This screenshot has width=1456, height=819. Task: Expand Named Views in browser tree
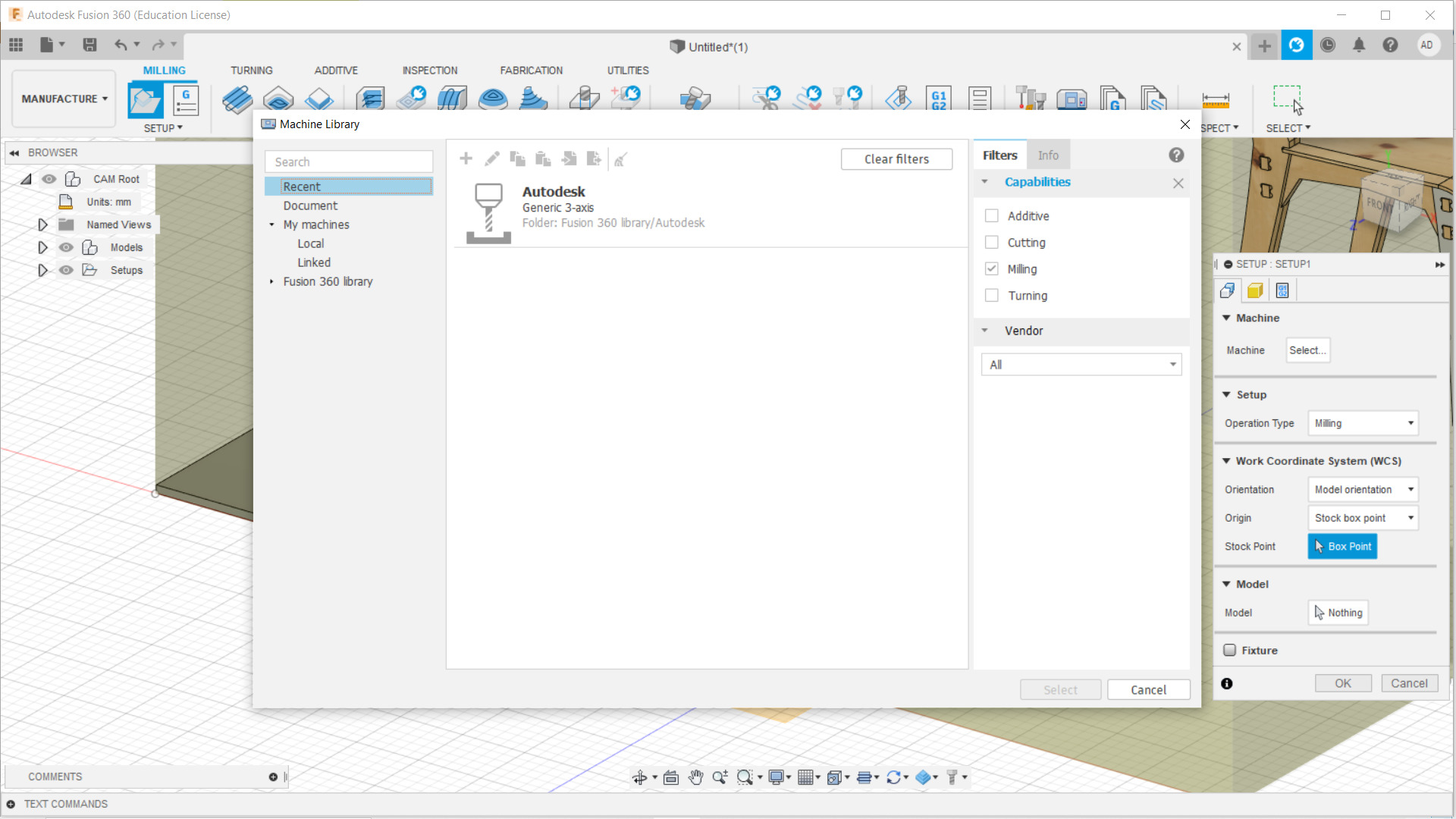(43, 225)
